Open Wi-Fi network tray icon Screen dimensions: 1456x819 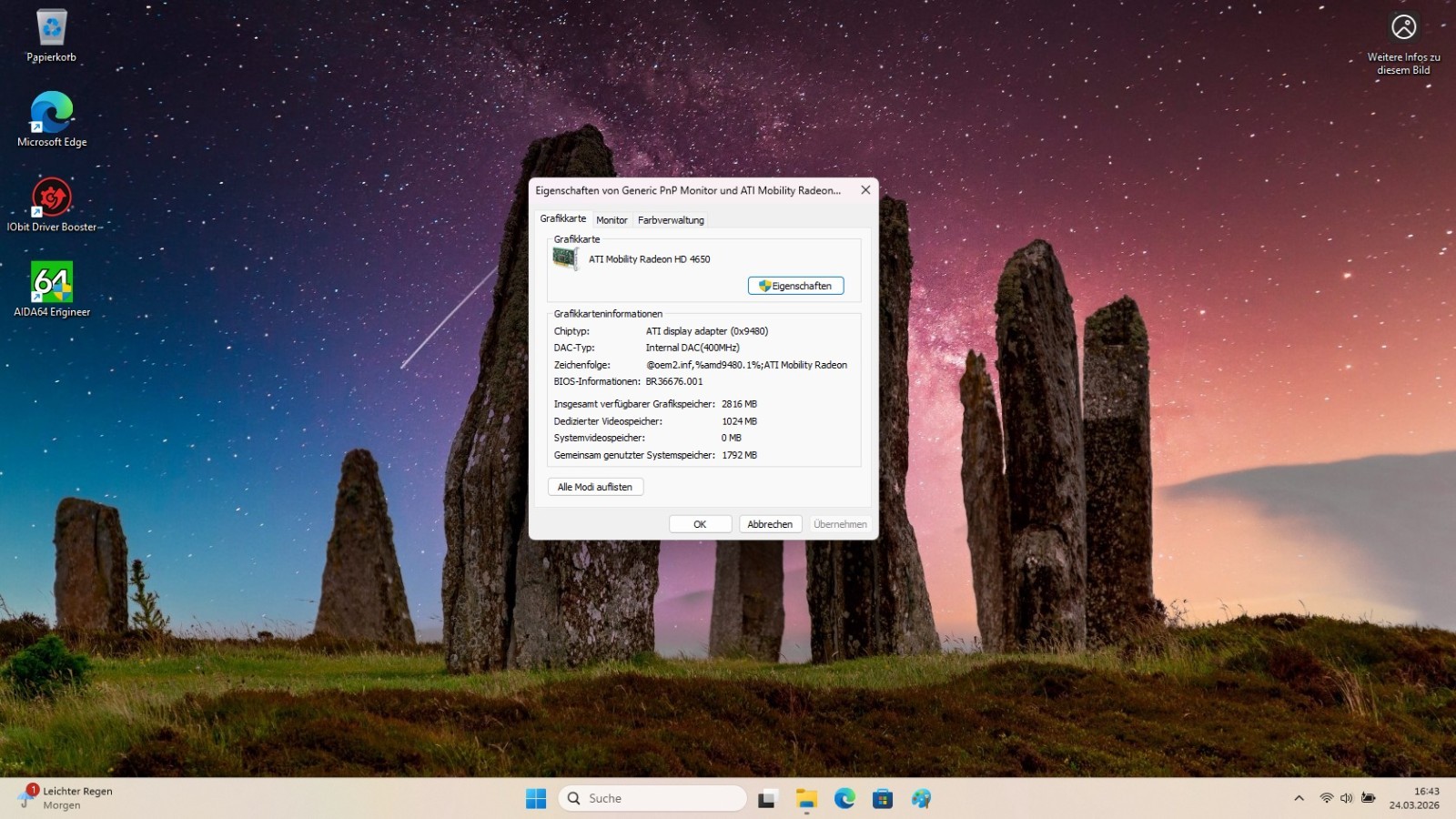tap(1327, 798)
